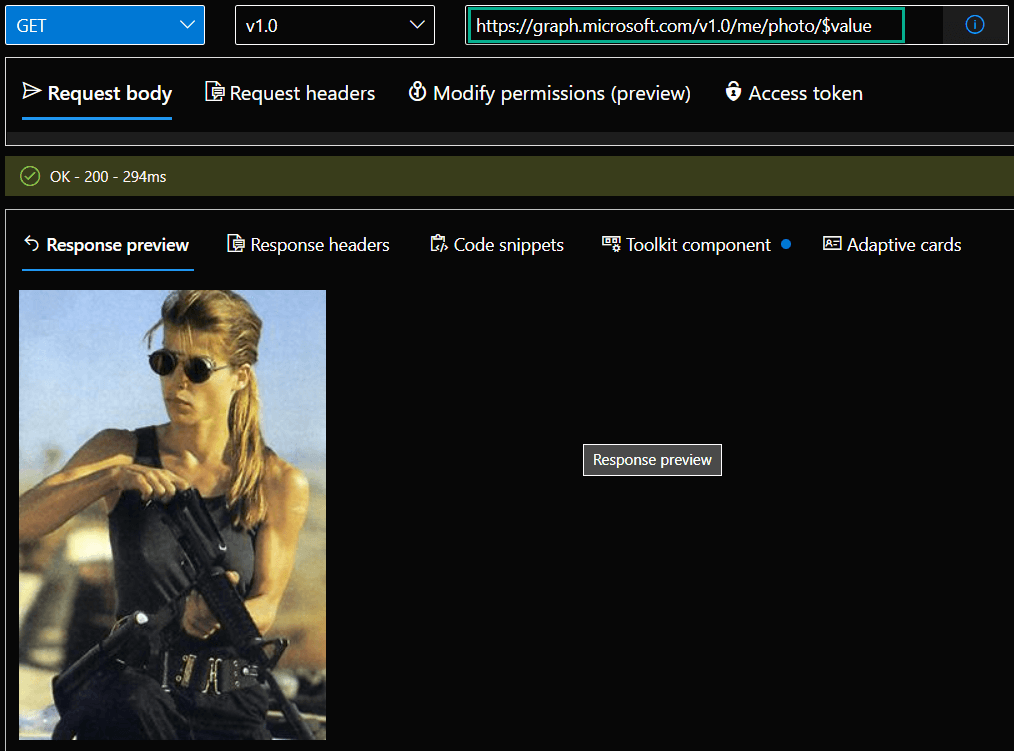This screenshot has height=751, width=1014.
Task: Click the OK - 200 - 294ms status text
Action: (x=108, y=177)
